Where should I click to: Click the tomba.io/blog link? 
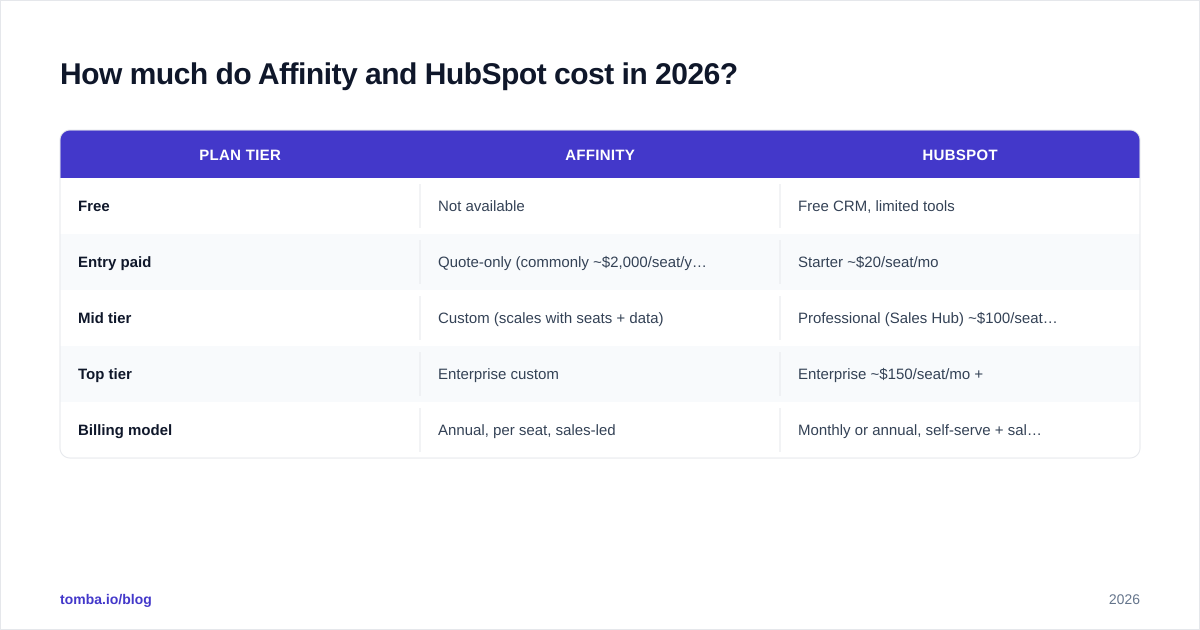106,599
